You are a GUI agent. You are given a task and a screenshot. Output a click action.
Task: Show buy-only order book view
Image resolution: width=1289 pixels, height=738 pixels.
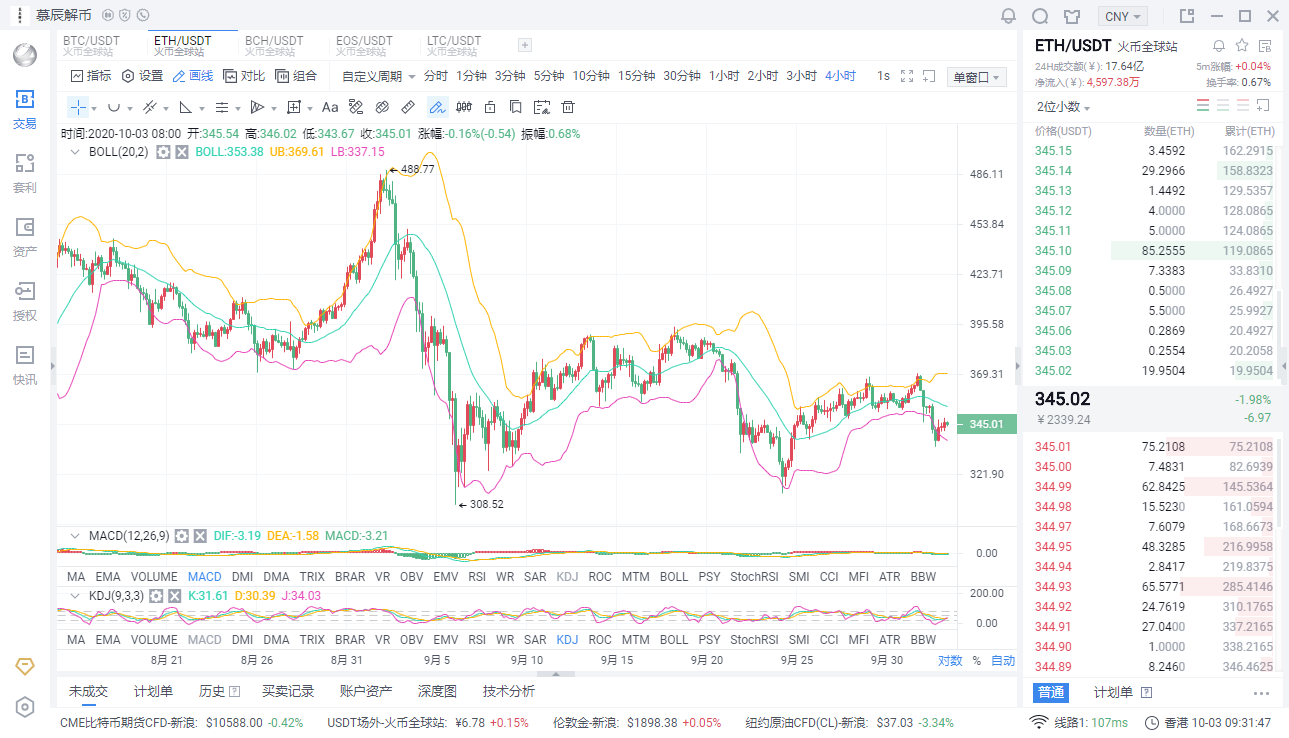tap(1223, 106)
